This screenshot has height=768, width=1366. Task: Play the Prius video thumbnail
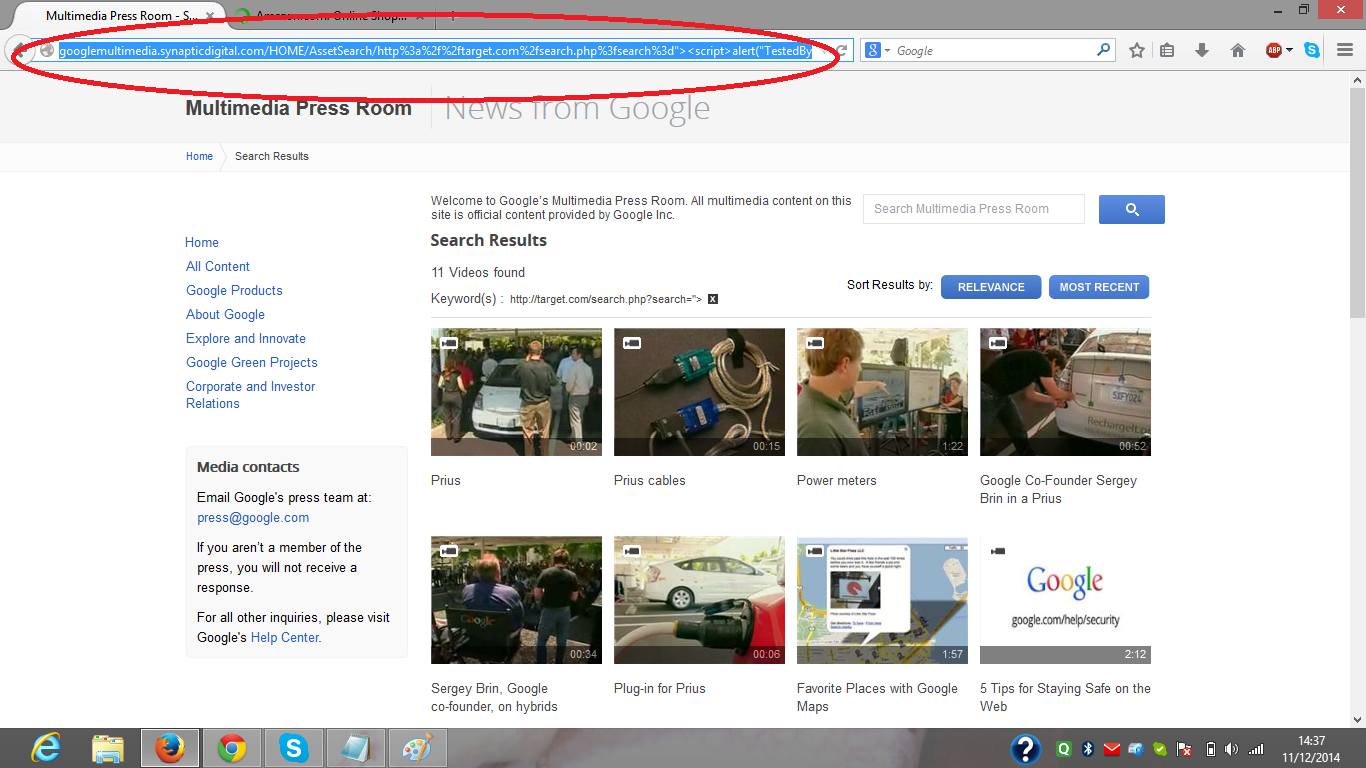pyautogui.click(x=516, y=392)
